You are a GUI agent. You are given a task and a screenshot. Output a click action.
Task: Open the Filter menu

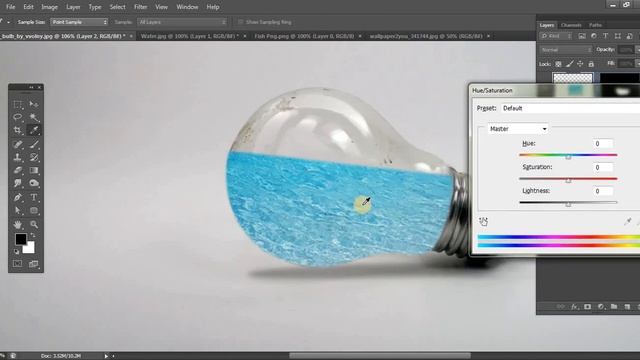click(140, 7)
